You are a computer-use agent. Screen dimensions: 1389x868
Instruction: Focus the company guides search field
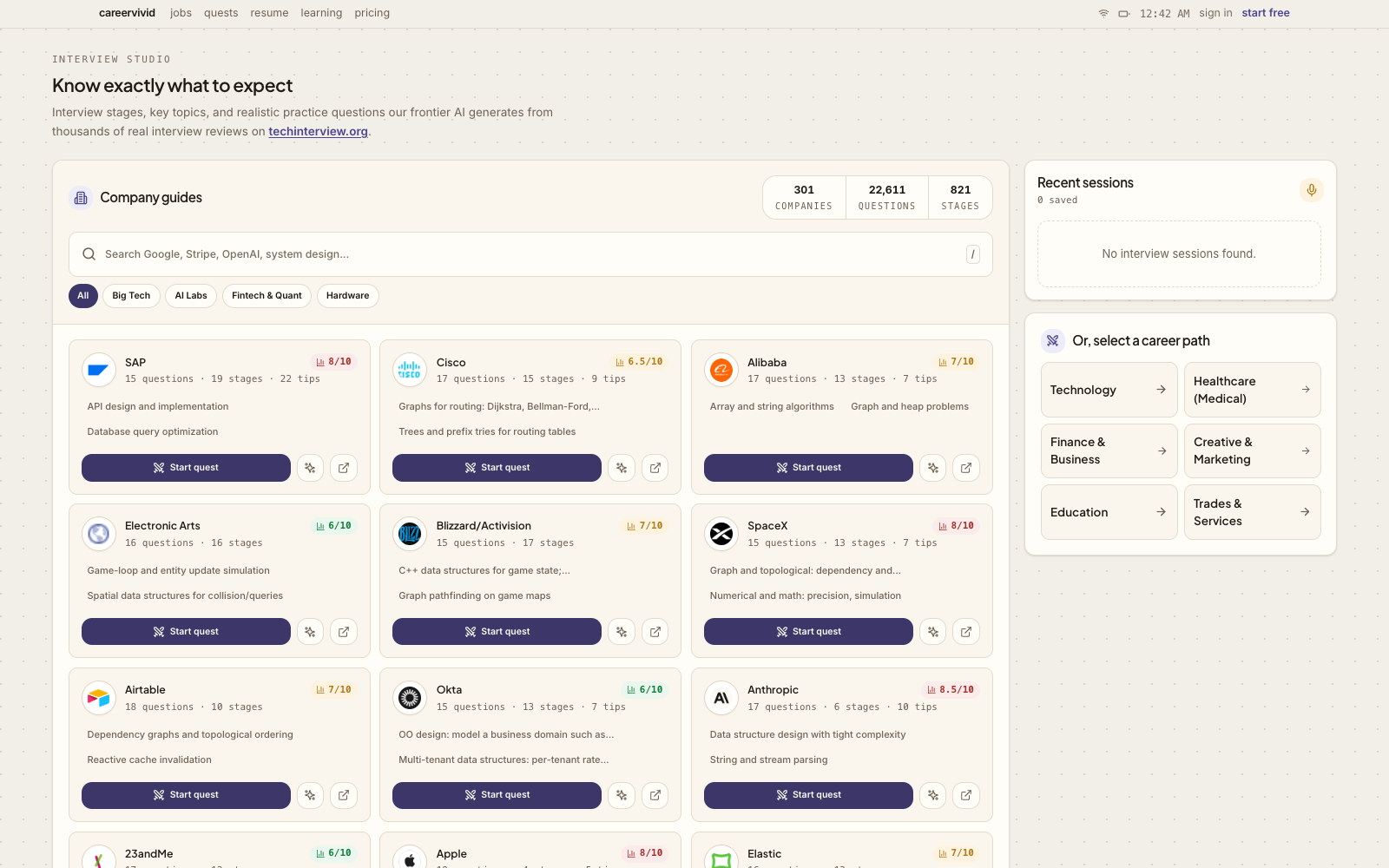tap(530, 254)
